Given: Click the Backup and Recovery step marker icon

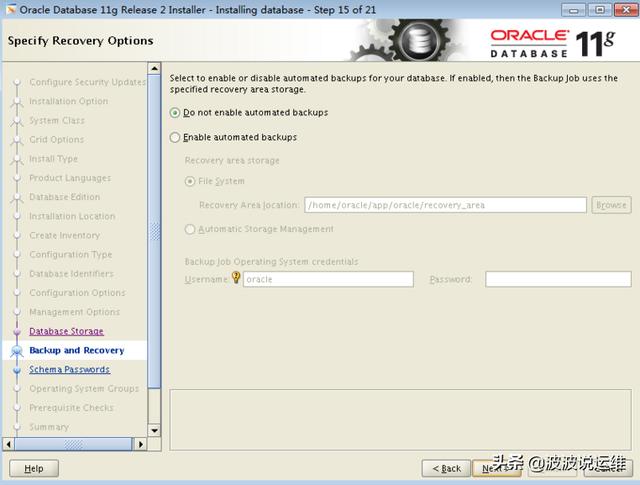Looking at the screenshot, I should click(17, 351).
